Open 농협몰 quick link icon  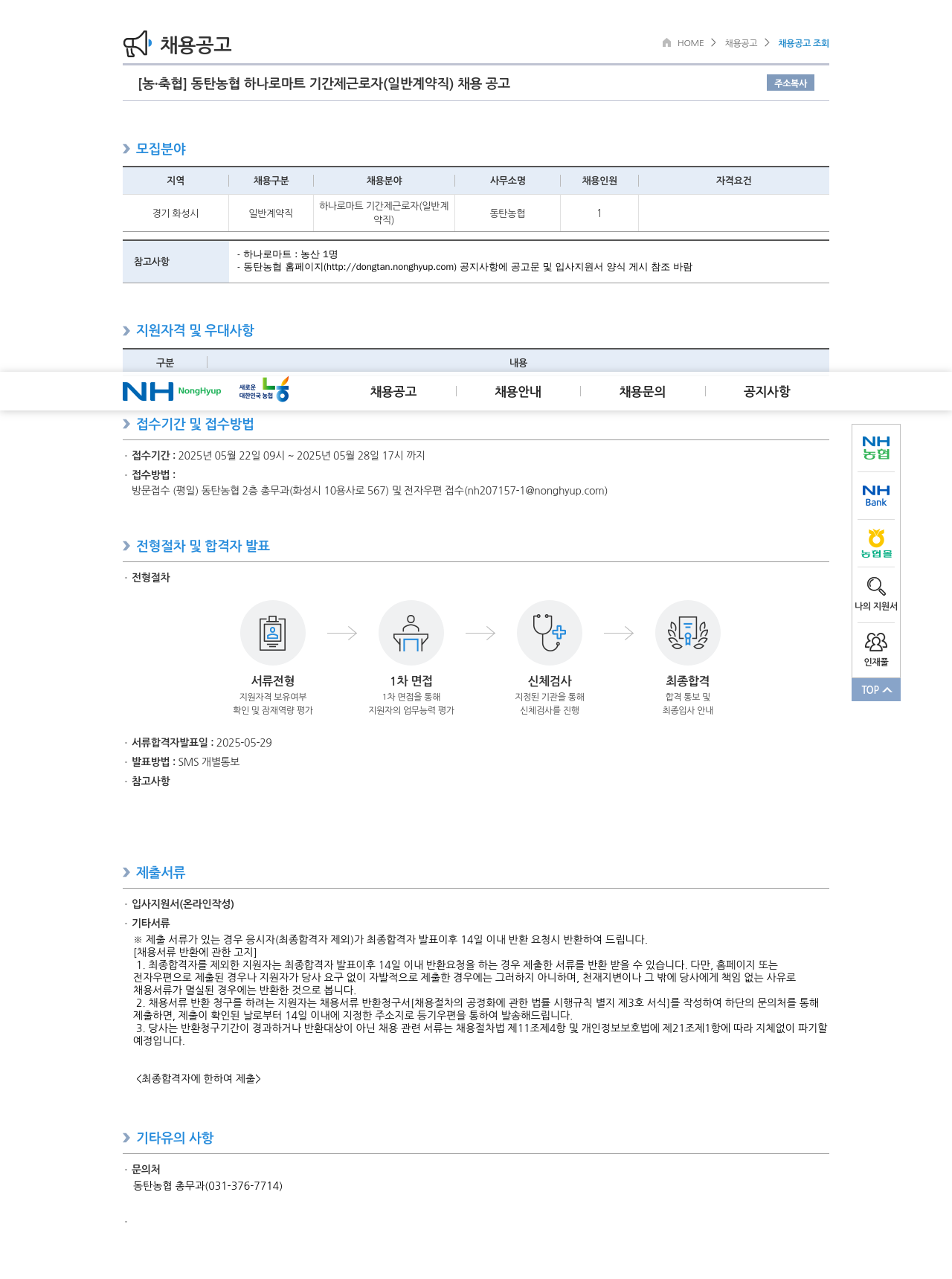(x=876, y=544)
